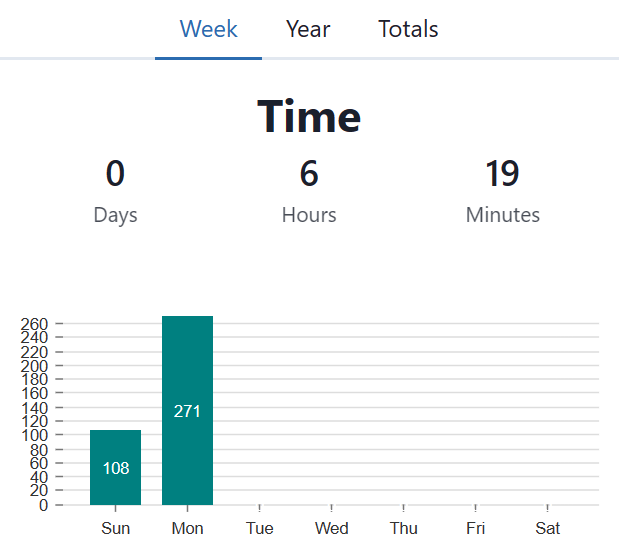619x546 pixels.
Task: Click the Time heading
Action: 309,117
